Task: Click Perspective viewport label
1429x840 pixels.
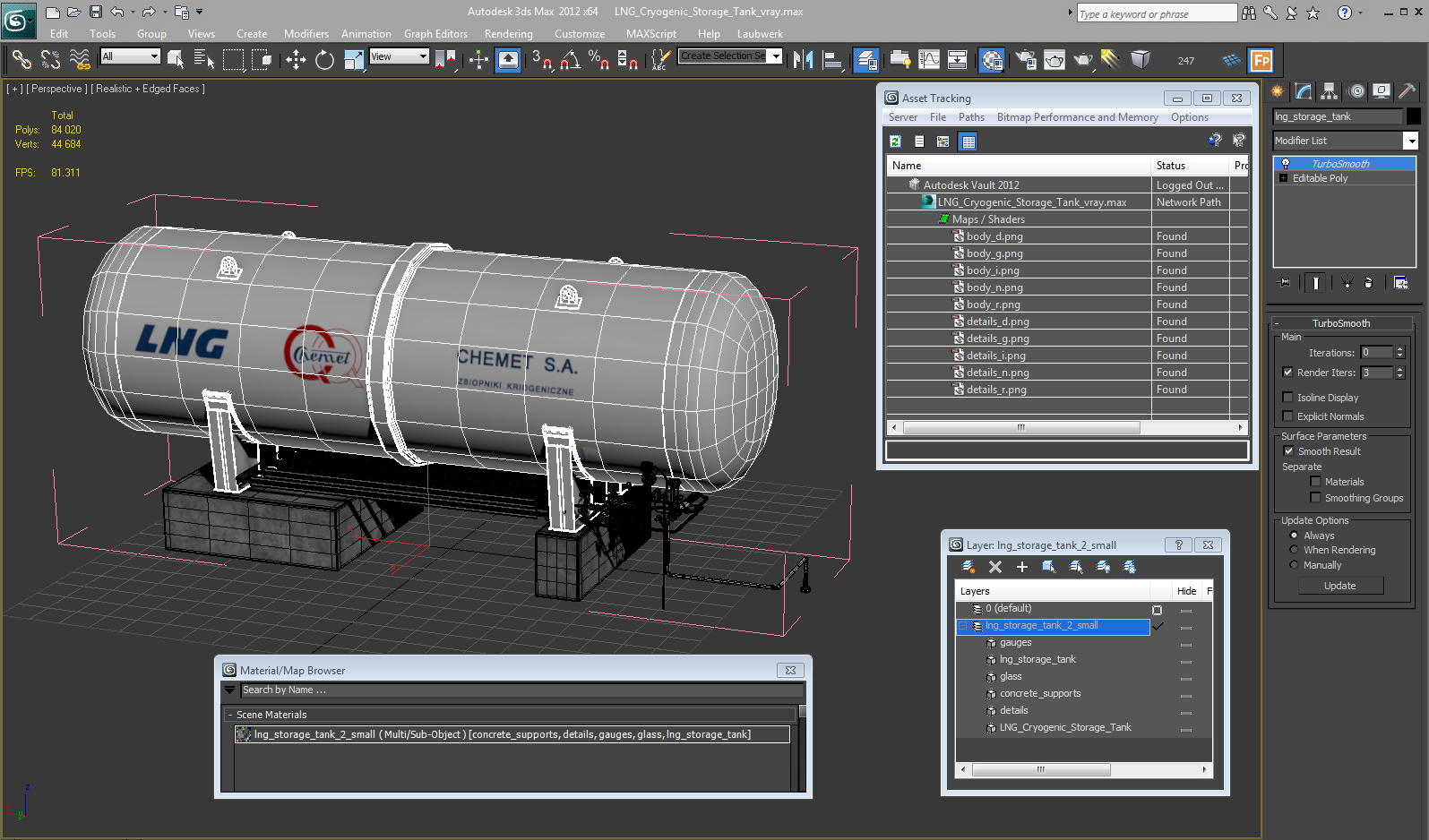Action: coord(56,89)
